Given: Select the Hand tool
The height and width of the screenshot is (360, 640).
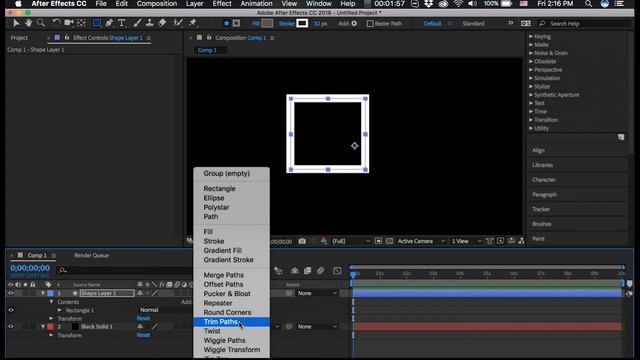Looking at the screenshot, I should 28,23.
